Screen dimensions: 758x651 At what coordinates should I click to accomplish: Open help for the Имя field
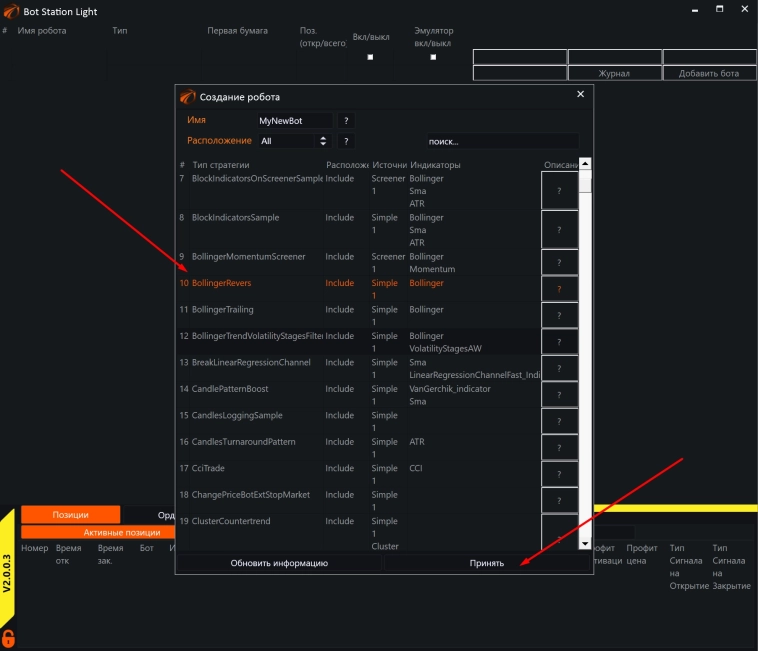(x=347, y=120)
